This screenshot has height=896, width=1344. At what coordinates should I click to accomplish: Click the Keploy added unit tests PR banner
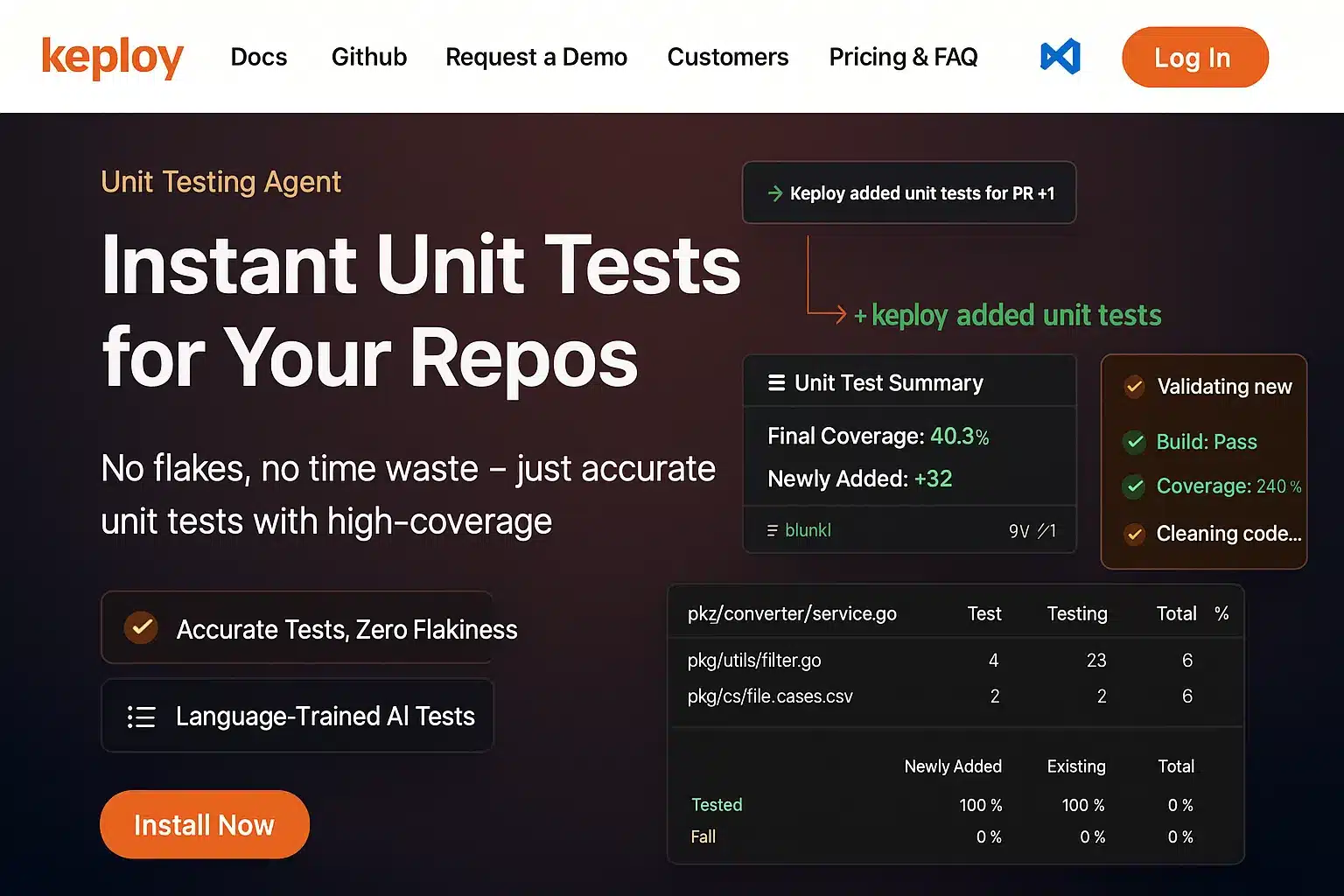coord(909,192)
